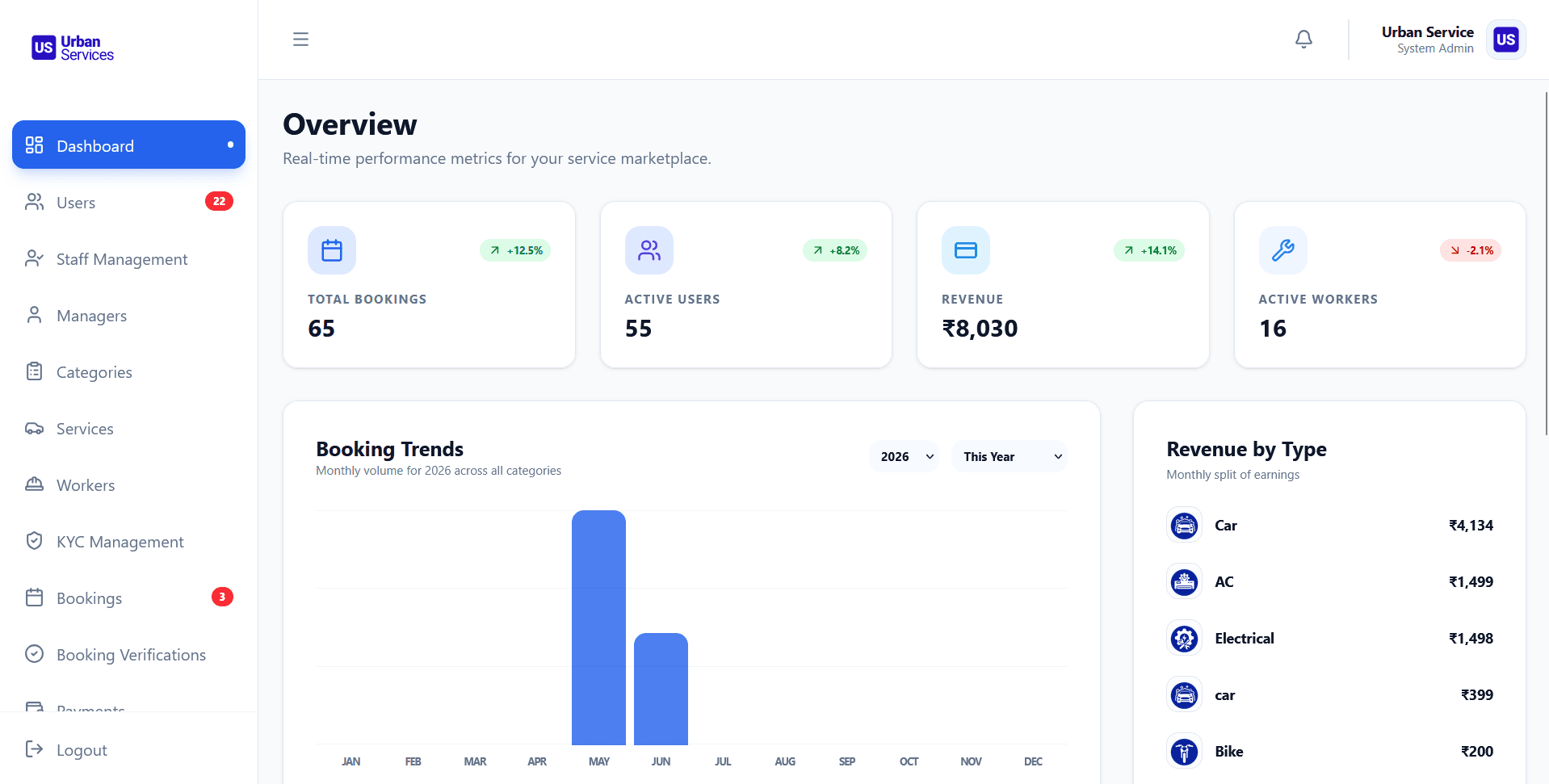The image size is (1549, 784).
Task: Click the Bike revenue type icon
Action: [1185, 751]
